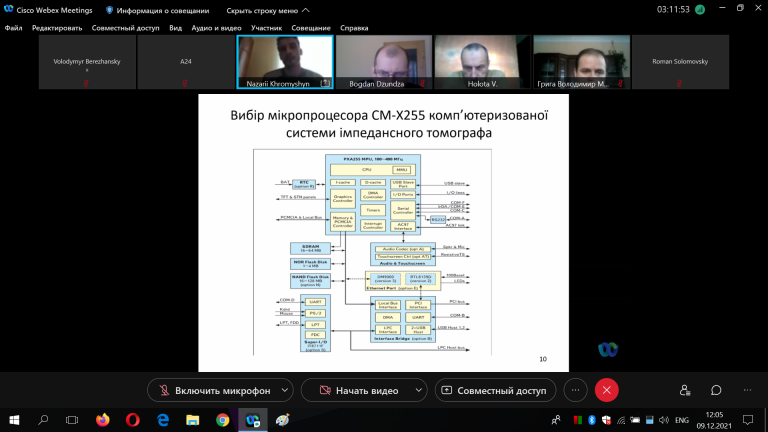This screenshot has width=768, height=432.
Task: Expand the video options arrow
Action: [x=419, y=390]
